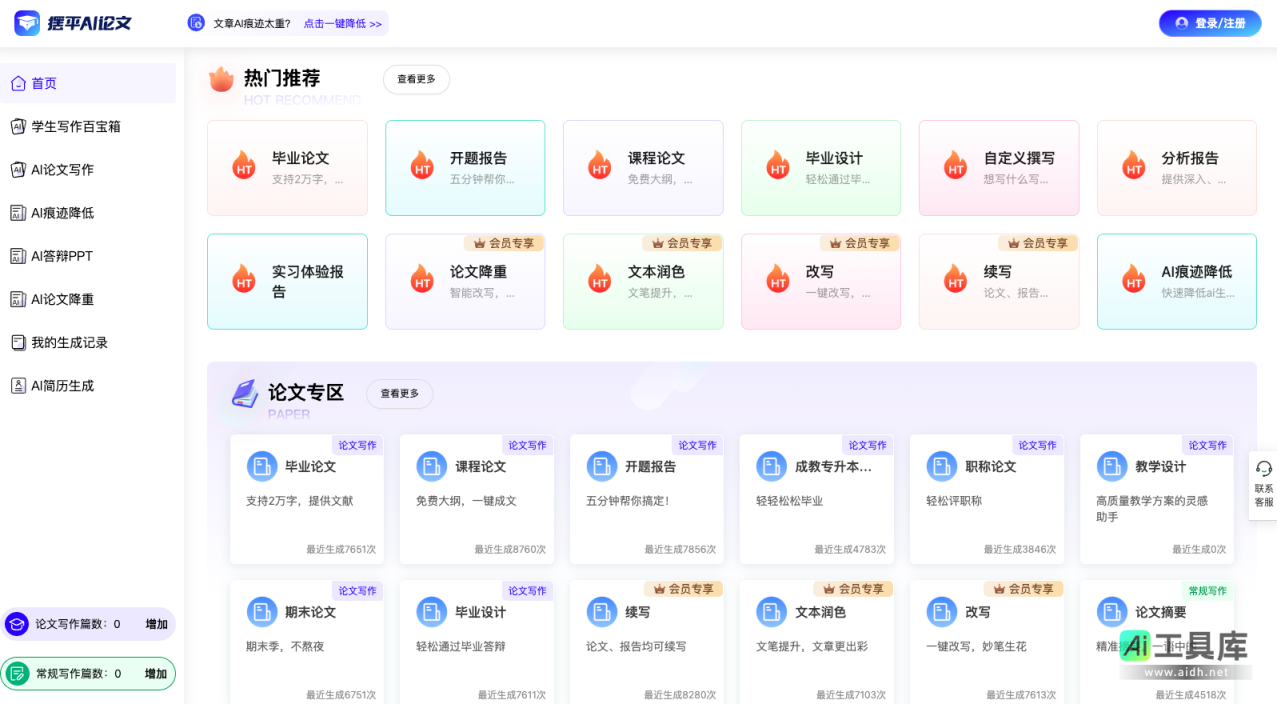Select AI论文写作 in the sidebar menu
The image size is (1277, 704).
(17, 169)
